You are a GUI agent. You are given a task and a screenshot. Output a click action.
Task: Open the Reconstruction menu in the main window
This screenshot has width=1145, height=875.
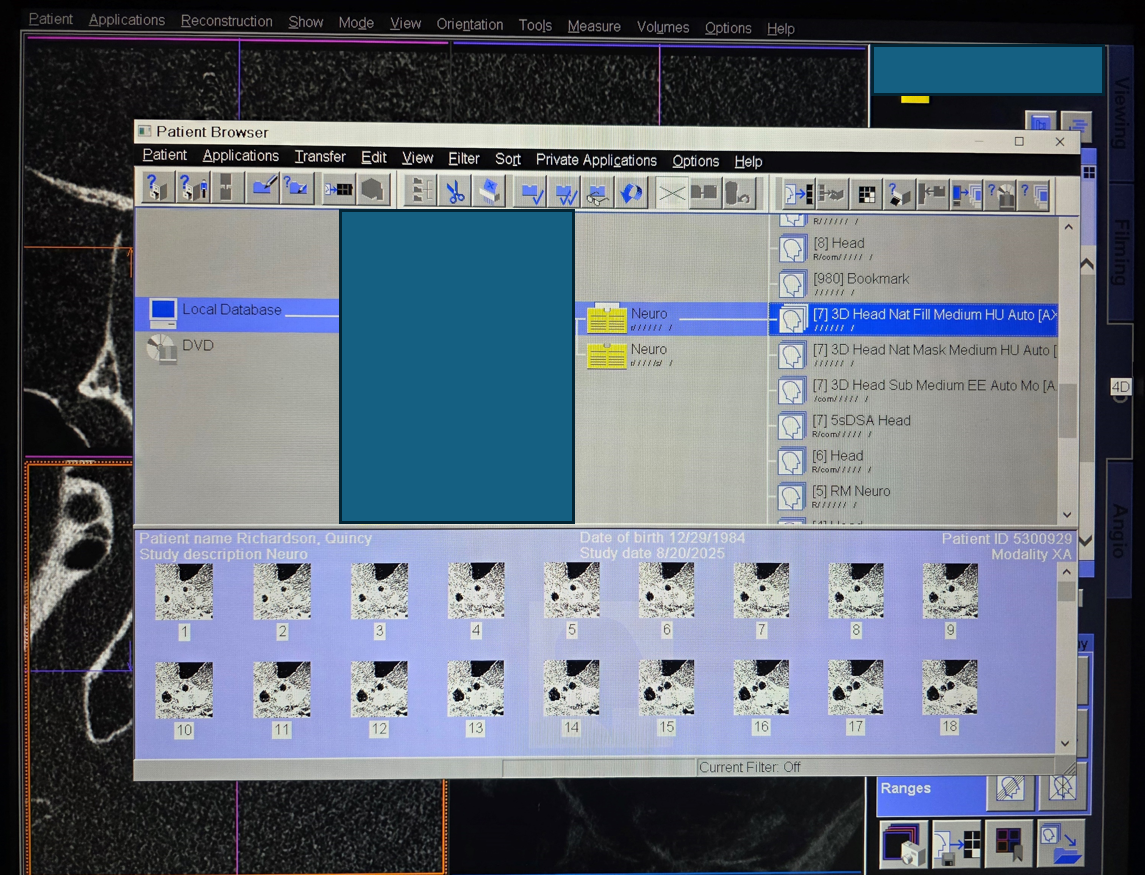[226, 21]
